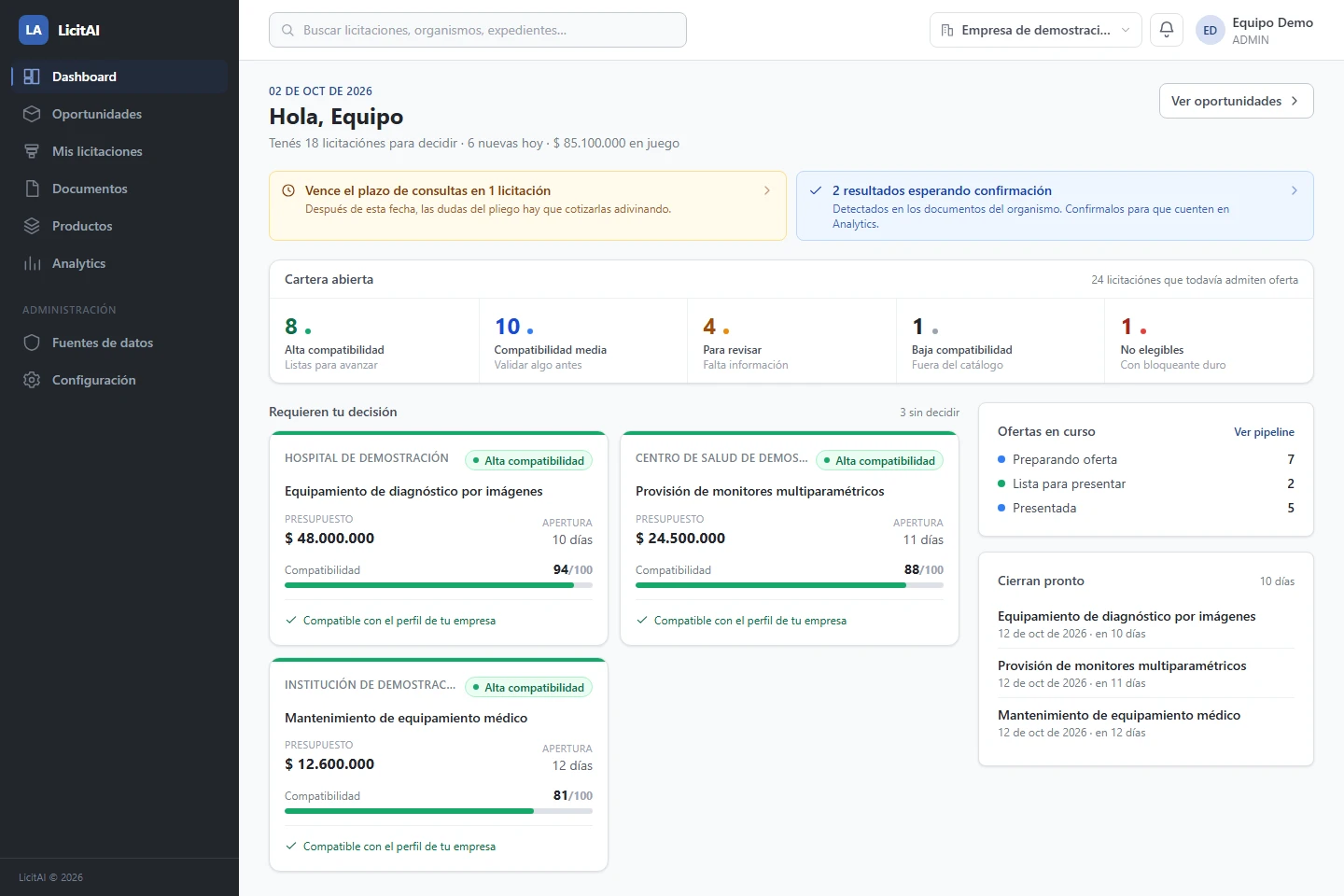Open the Vence el plazo de consultas alert
The width and height of the screenshot is (1344, 896).
527,205
